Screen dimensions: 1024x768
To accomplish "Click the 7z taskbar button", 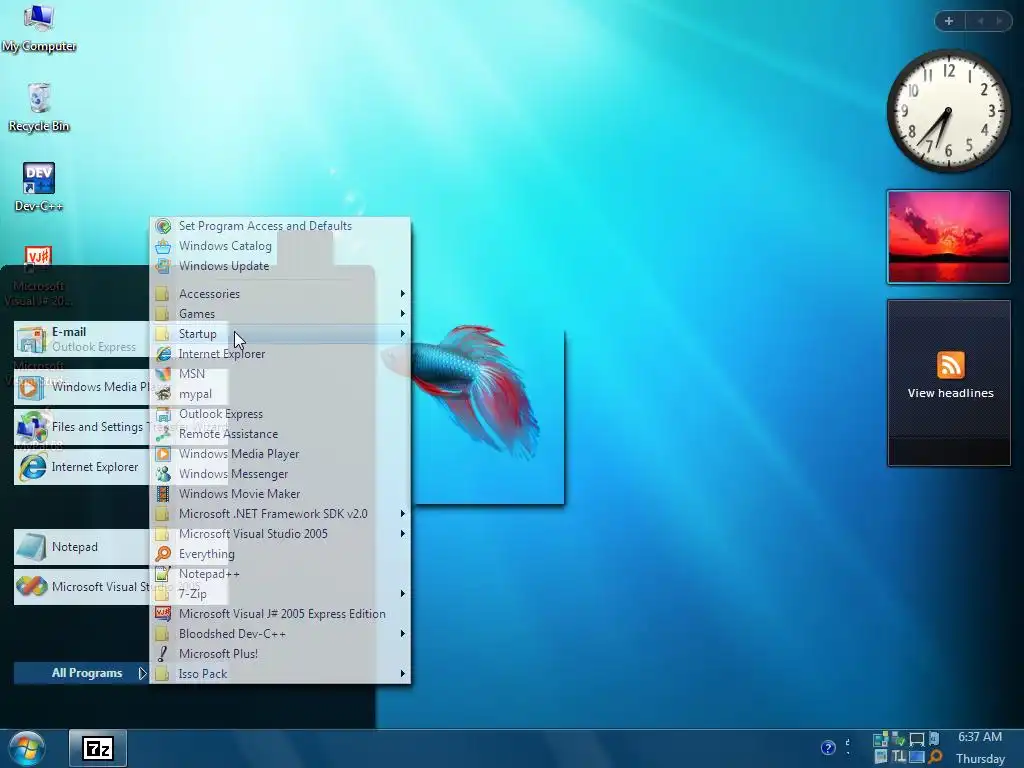I will pyautogui.click(x=98, y=748).
